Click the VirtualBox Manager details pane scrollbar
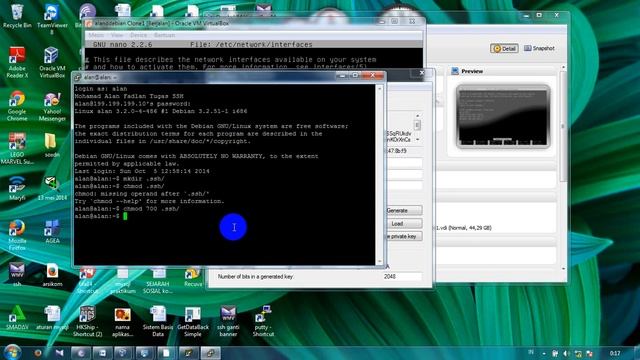This screenshot has height=360, width=640. click(564, 168)
